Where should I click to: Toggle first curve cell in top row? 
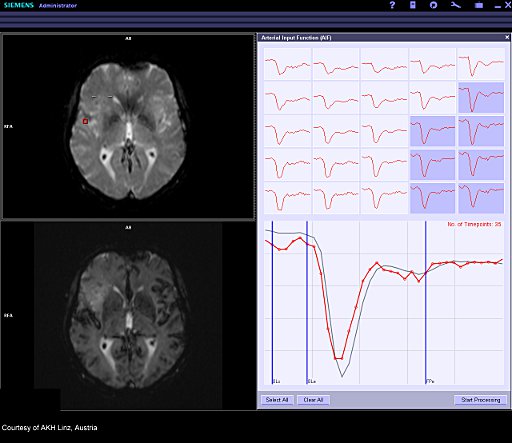287,64
